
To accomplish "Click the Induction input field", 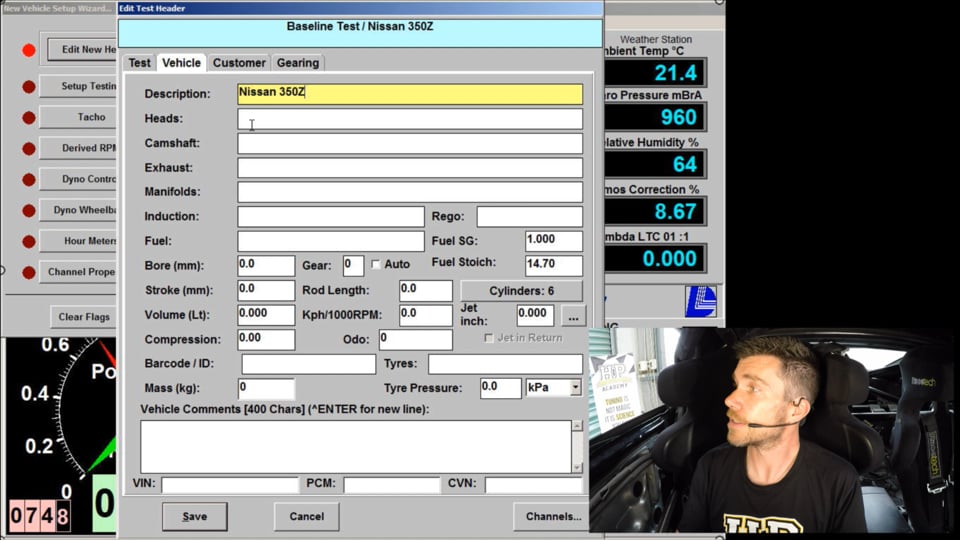I will point(331,216).
